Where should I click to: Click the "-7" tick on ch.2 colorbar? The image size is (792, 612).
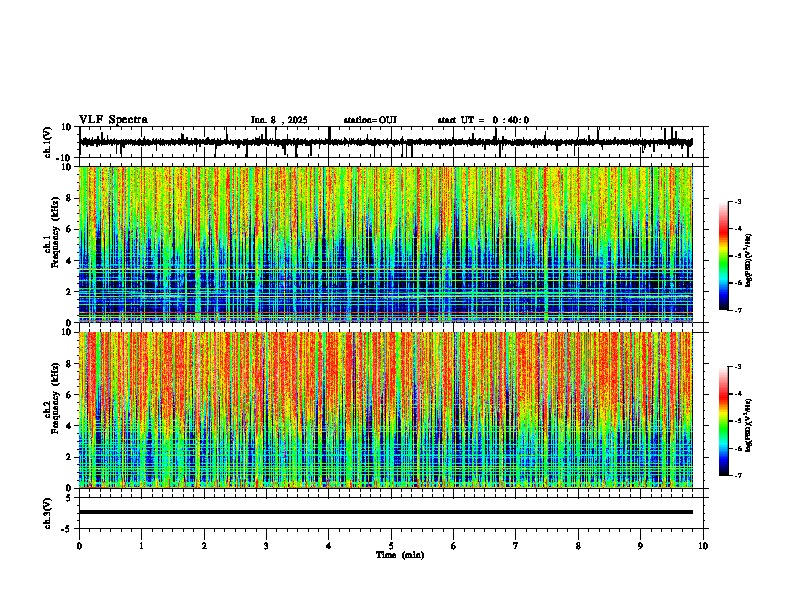[x=737, y=475]
